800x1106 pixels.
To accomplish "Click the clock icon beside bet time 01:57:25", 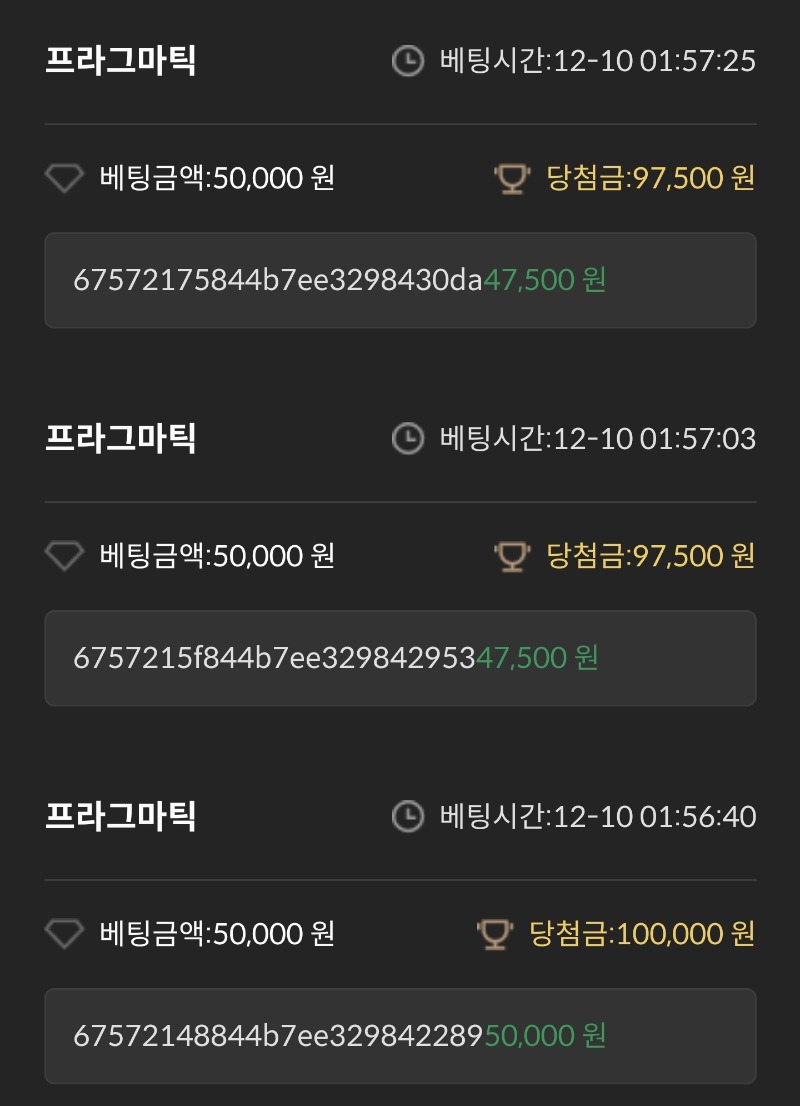I will pyautogui.click(x=408, y=61).
